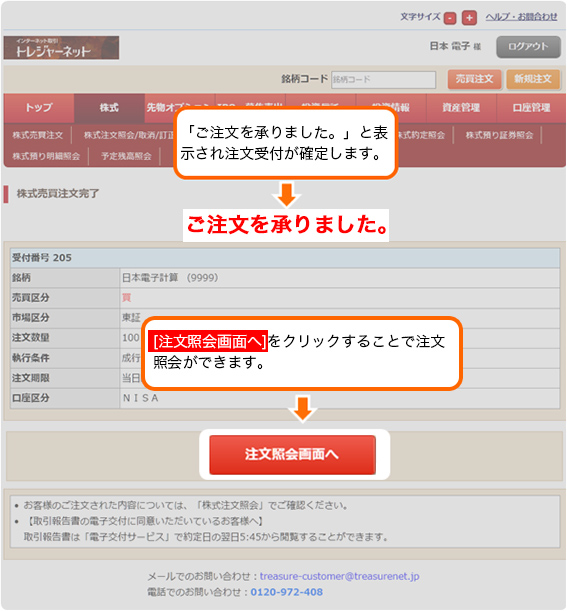567x611 pixels.
Task: Open 先物オプション navigation tab
Action: coord(180,108)
